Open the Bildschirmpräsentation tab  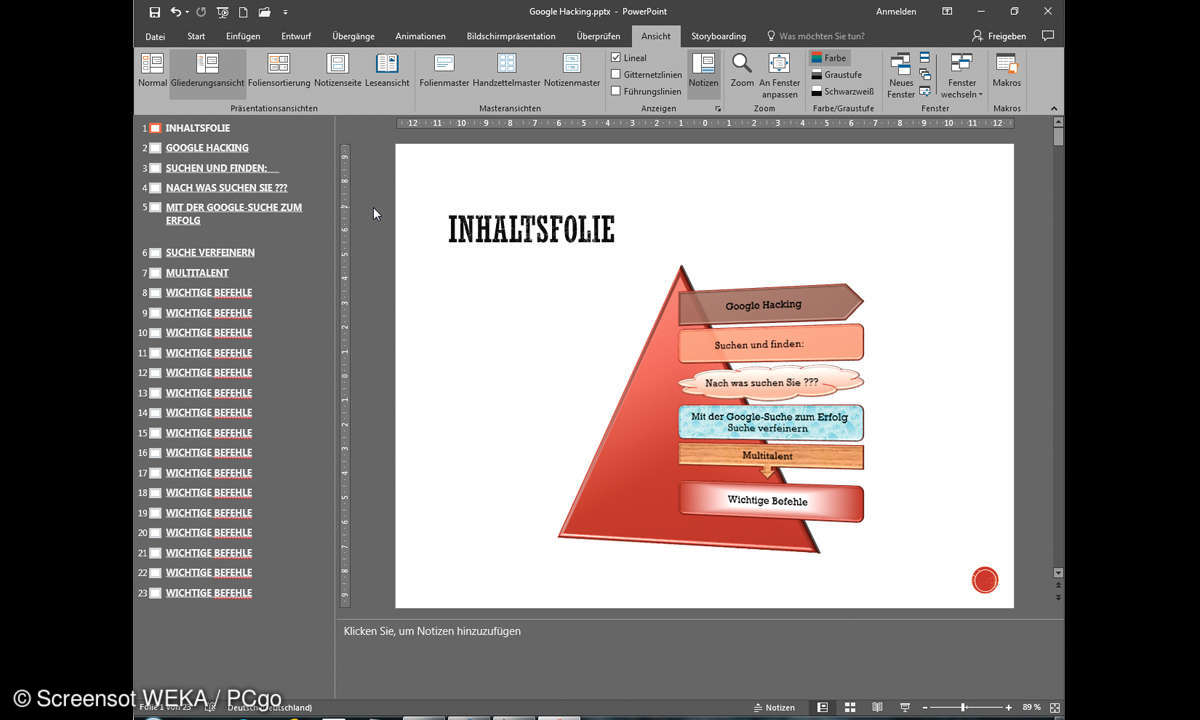(511, 36)
